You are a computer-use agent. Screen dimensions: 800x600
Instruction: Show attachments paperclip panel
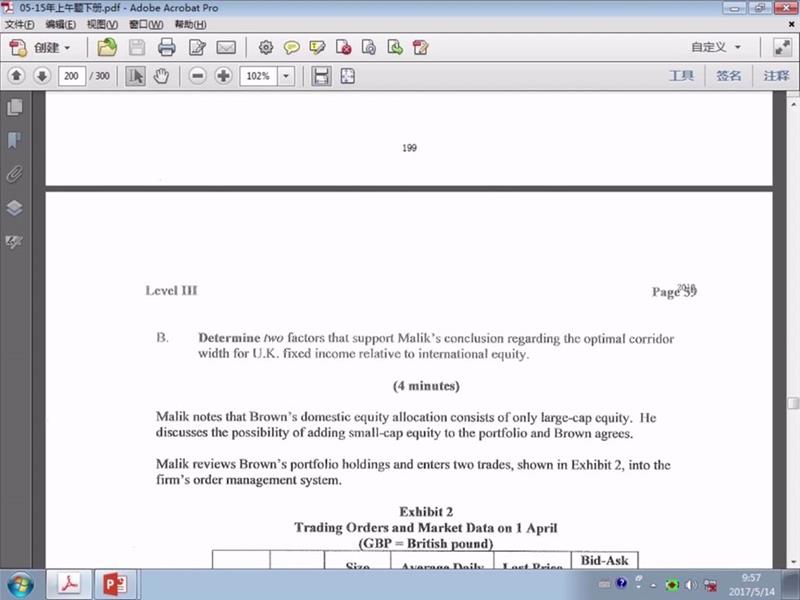pos(15,174)
